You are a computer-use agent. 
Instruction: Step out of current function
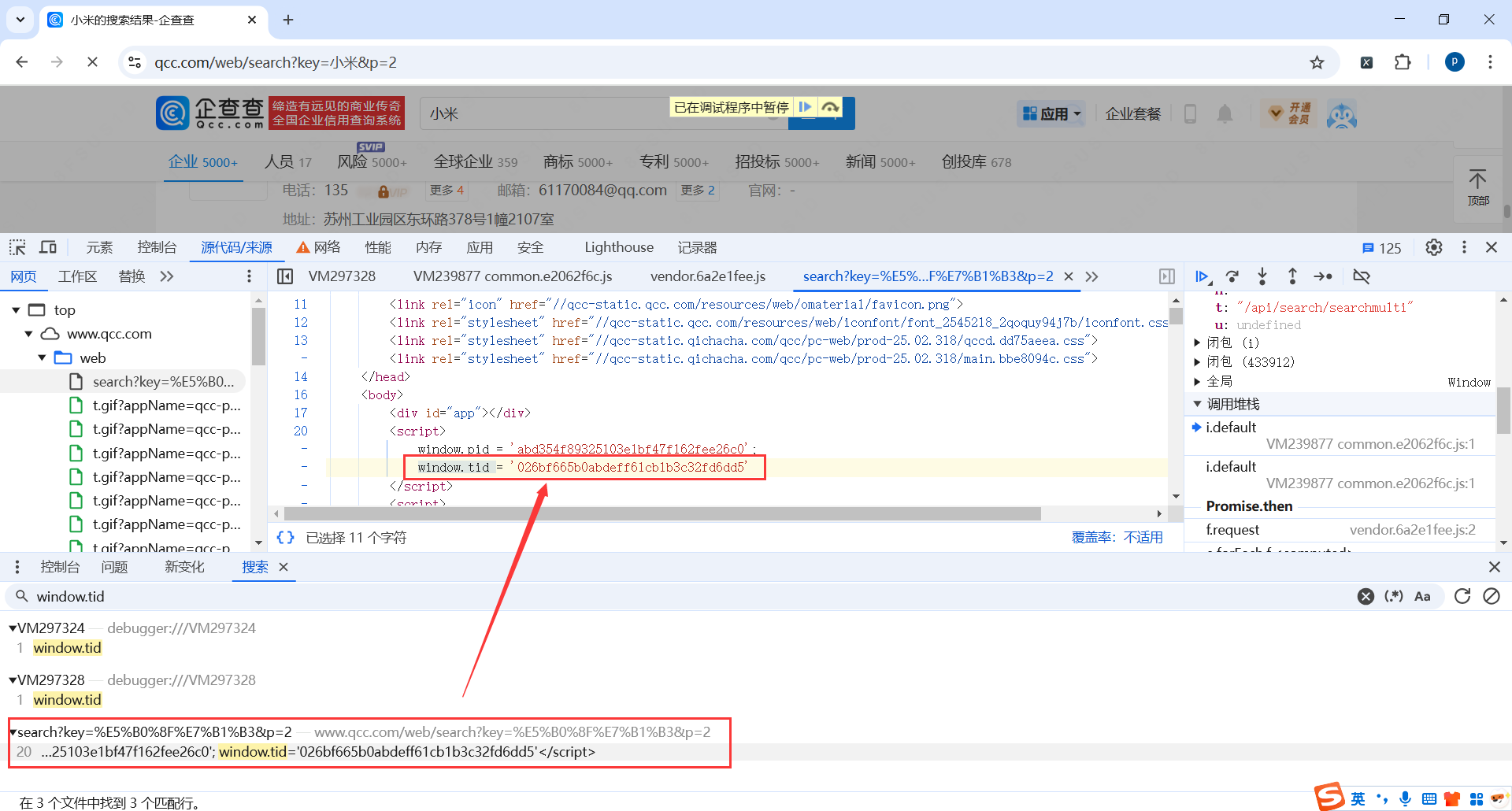coord(1292,276)
